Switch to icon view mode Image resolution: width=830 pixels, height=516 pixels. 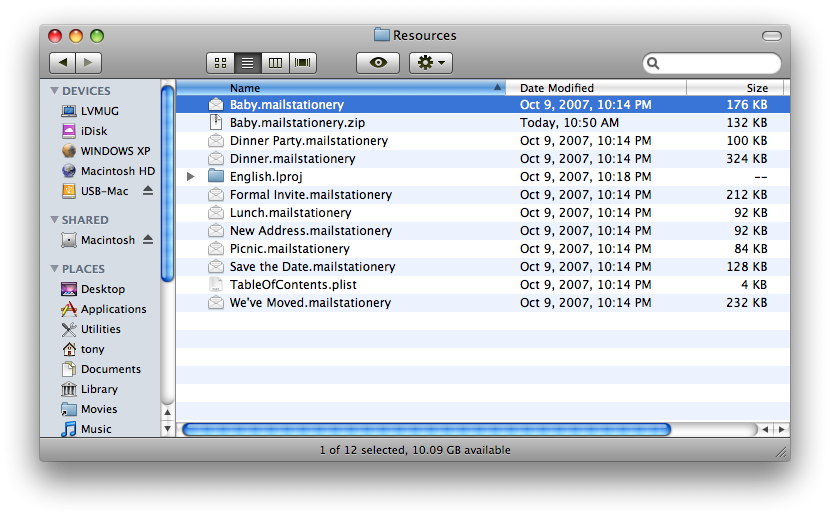coord(220,63)
